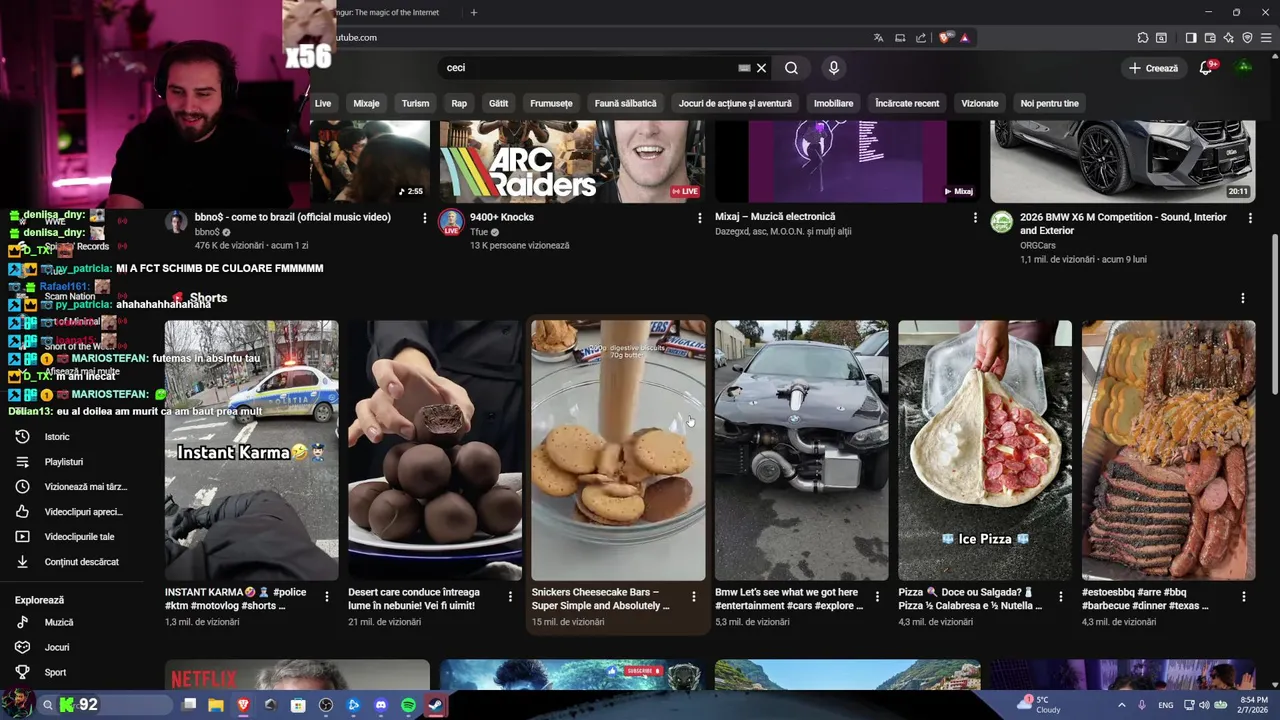Open the browser hamburger menu
Image resolution: width=1280 pixels, height=720 pixels.
(x=1266, y=38)
